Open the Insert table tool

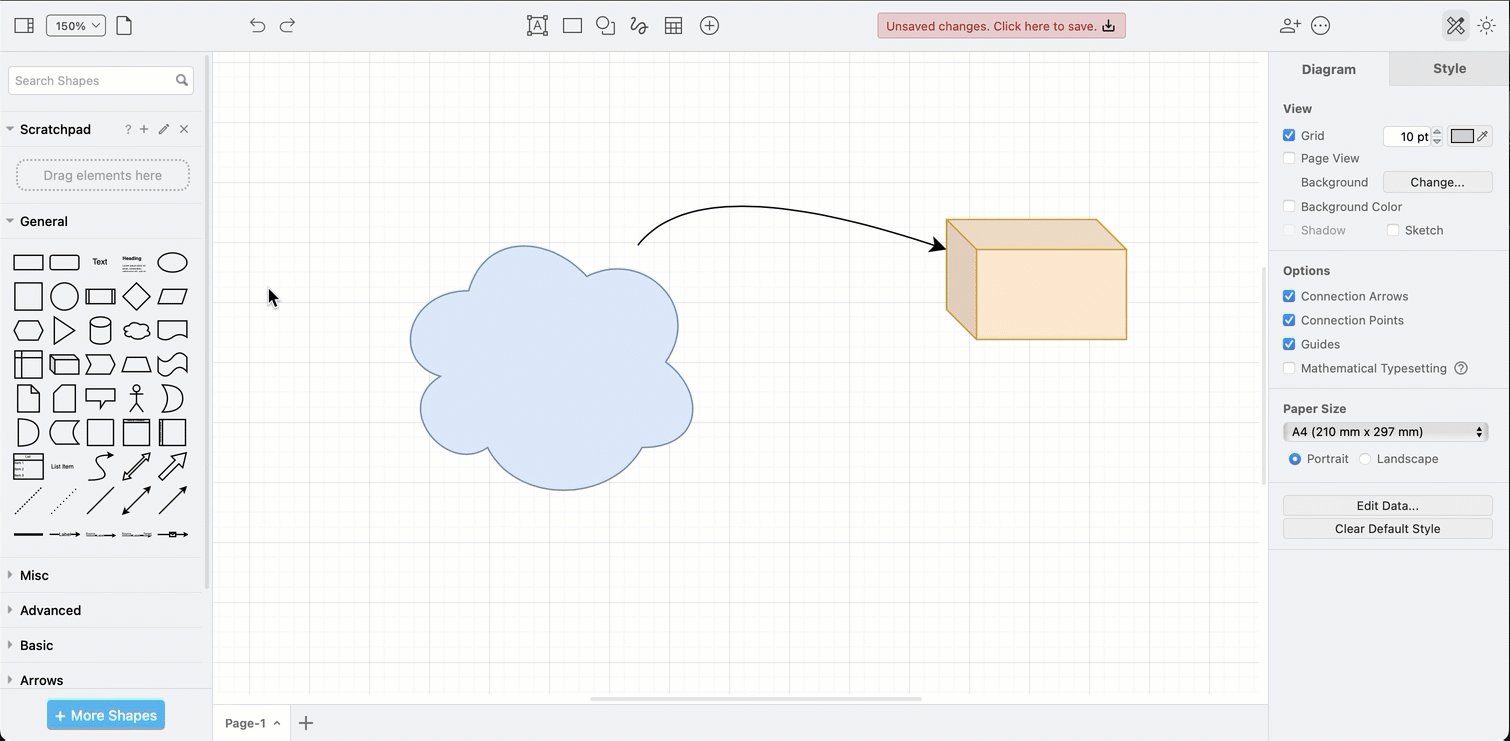[x=673, y=25]
